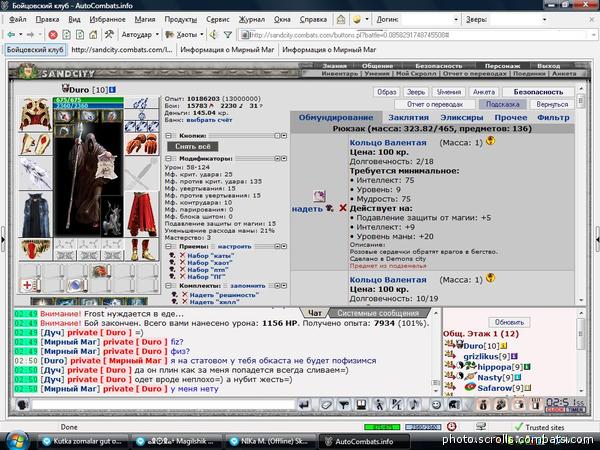
Task: Collapse the Модификаторы section
Action: (x=168, y=158)
